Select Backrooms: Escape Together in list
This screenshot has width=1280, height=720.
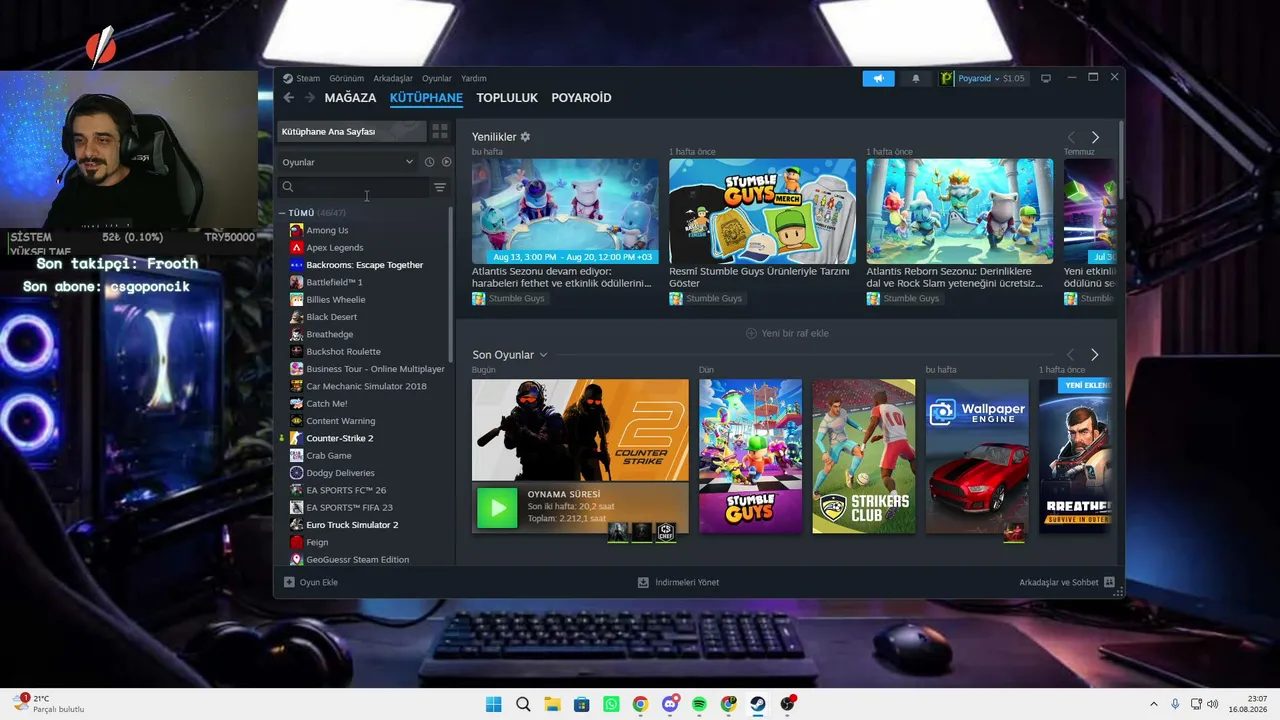click(365, 265)
